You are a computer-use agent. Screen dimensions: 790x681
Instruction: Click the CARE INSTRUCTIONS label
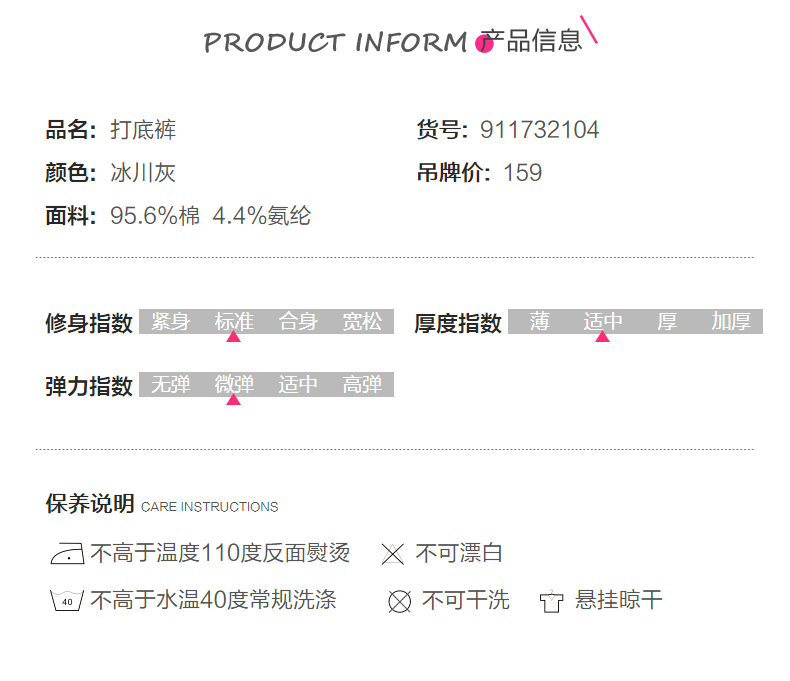point(210,507)
